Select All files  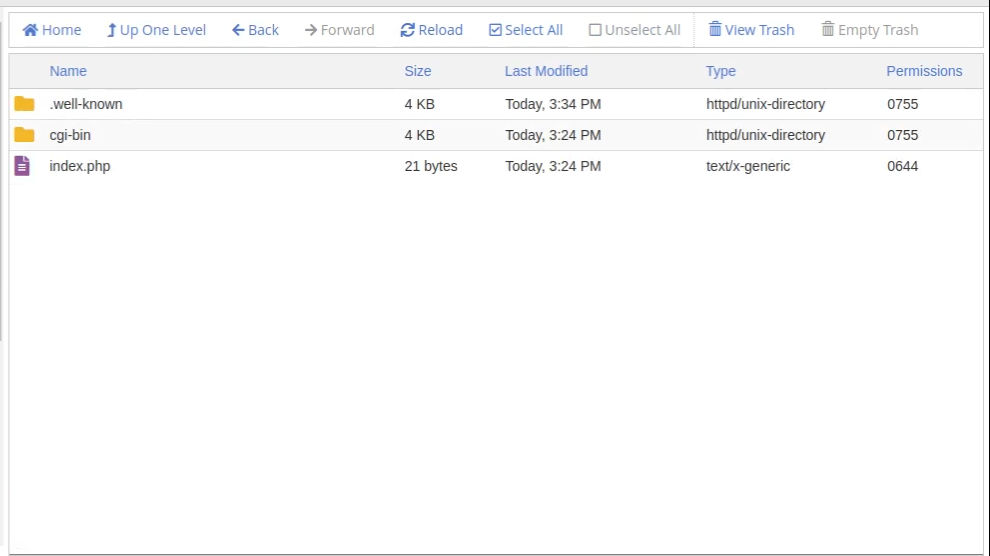pyautogui.click(x=525, y=30)
